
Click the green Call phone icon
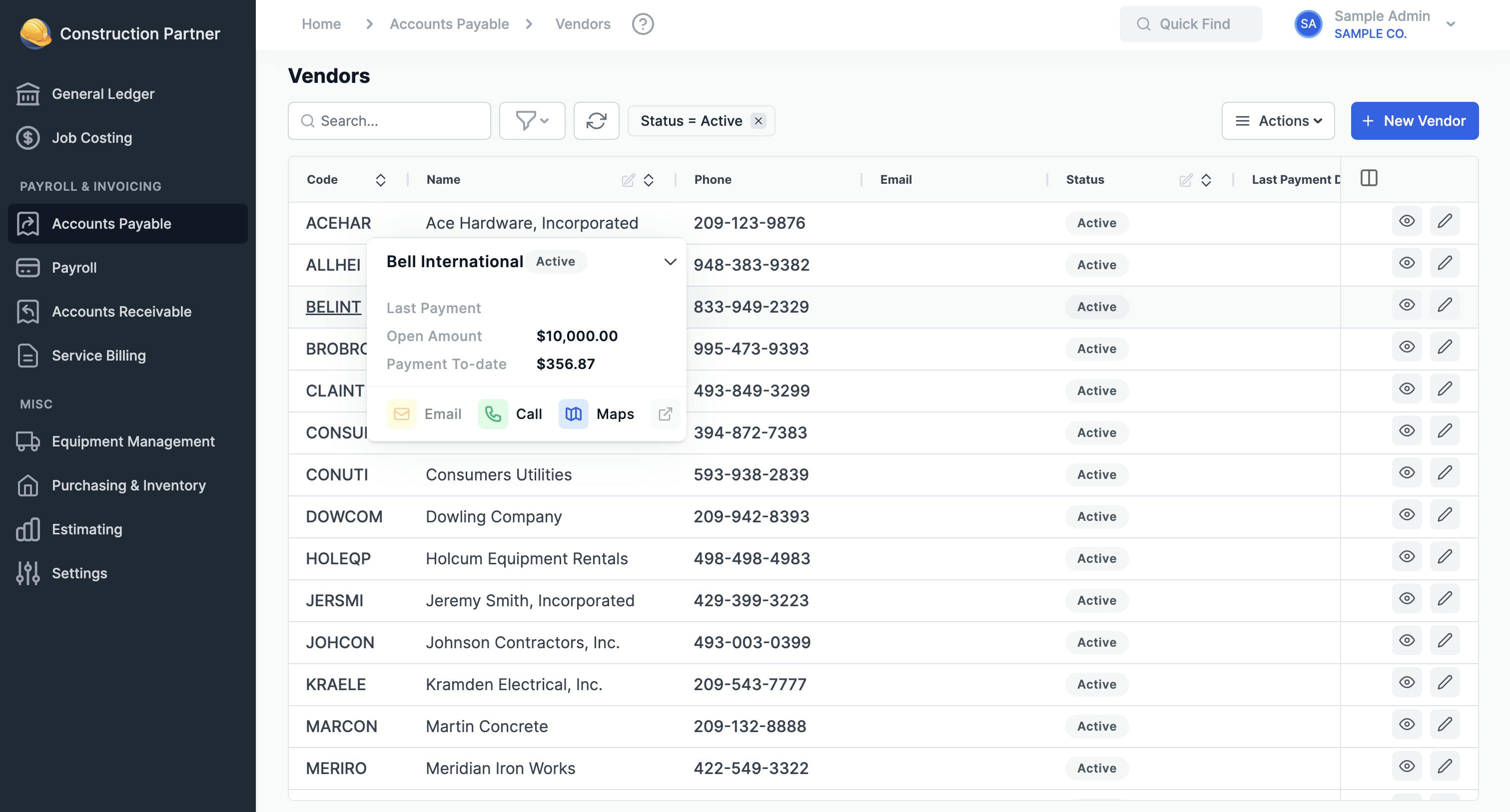493,414
